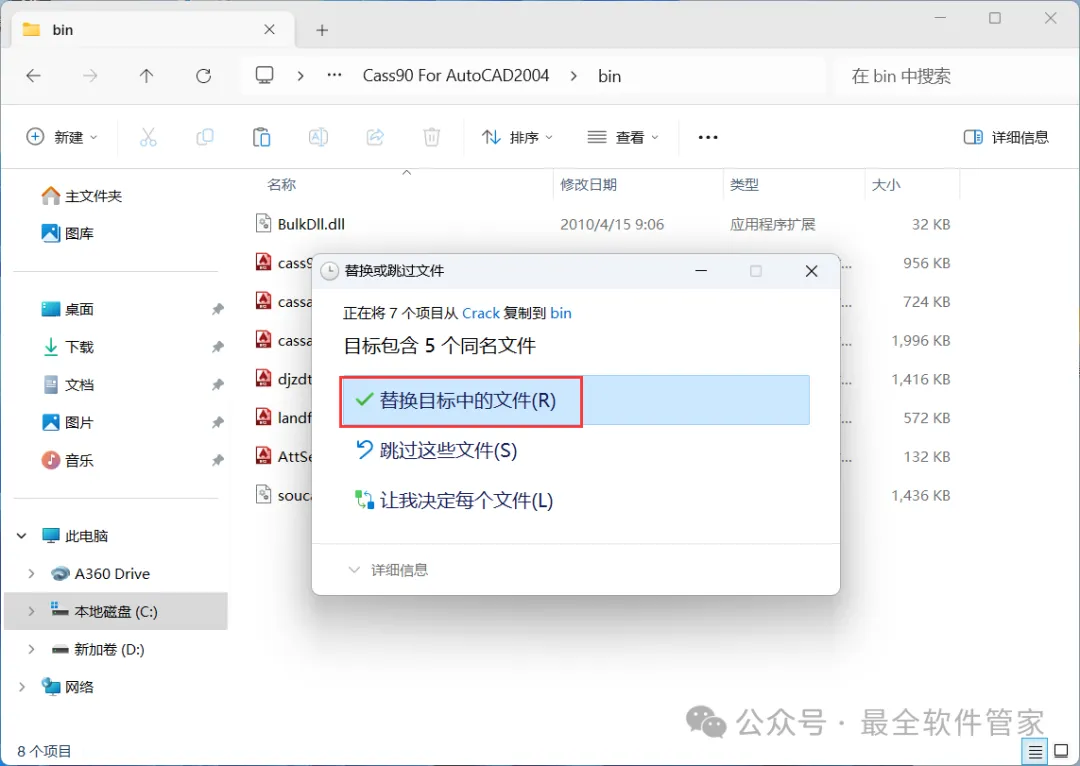This screenshot has width=1080, height=766.
Task: Select the BulkDll.dll file
Action: [x=311, y=224]
